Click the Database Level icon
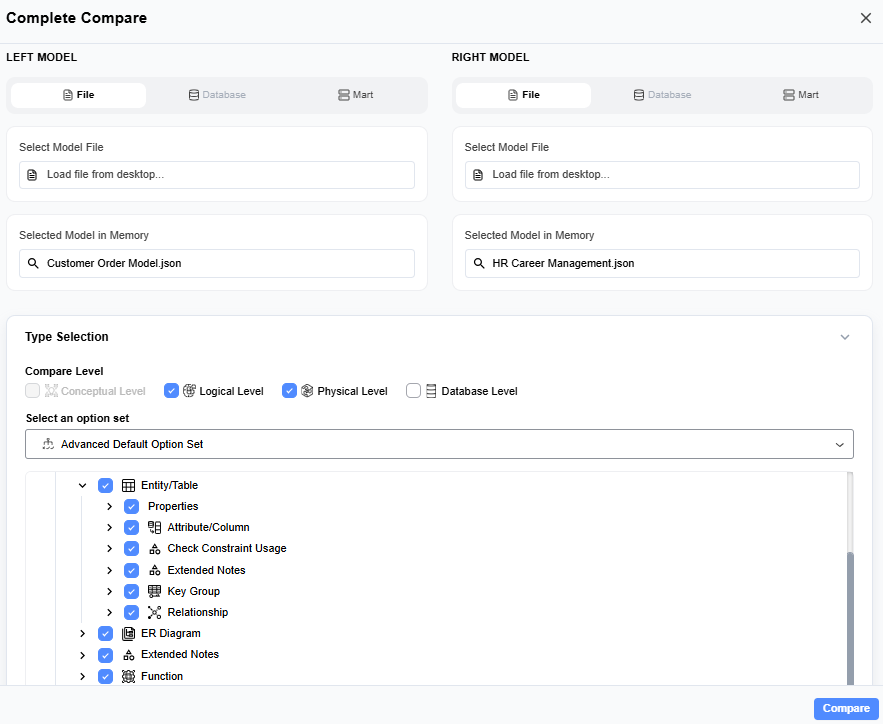This screenshot has height=724, width=883. [431, 391]
